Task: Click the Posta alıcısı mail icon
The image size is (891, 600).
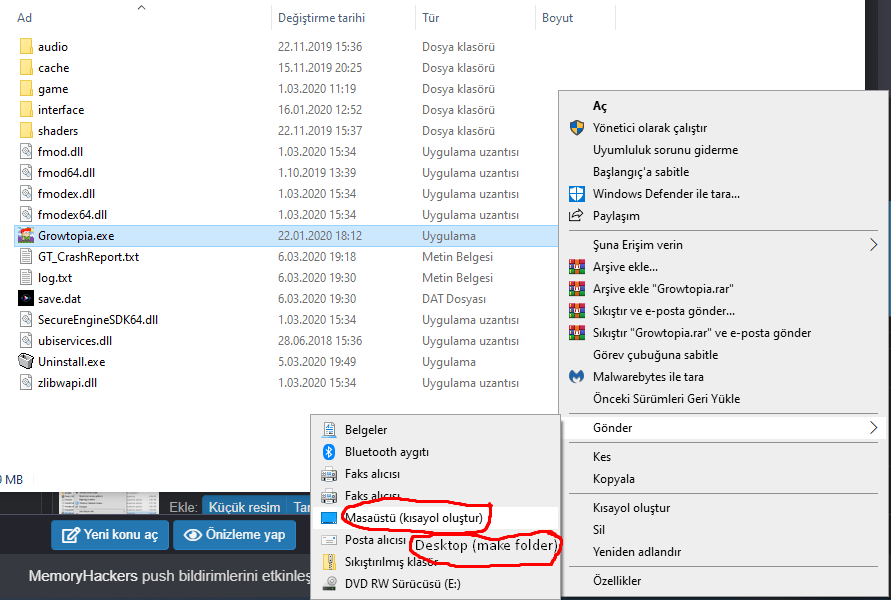Action: 329,540
